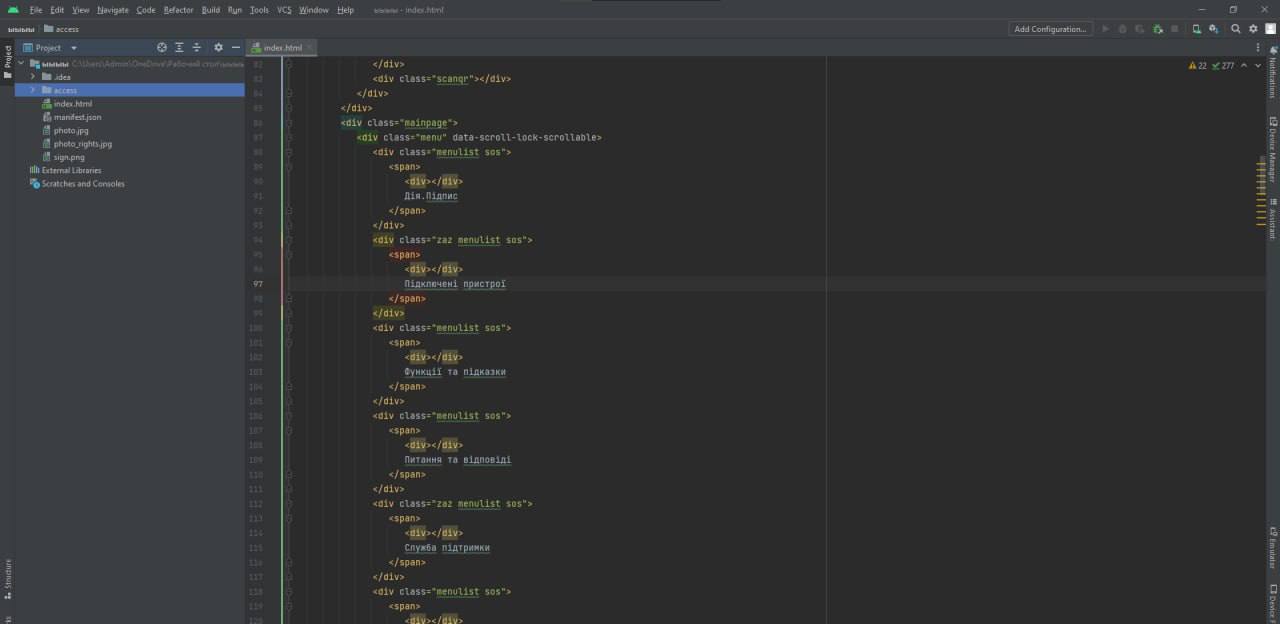Hide the Project tool window
Image resolution: width=1280 pixels, height=624 pixels.
(x=236, y=47)
